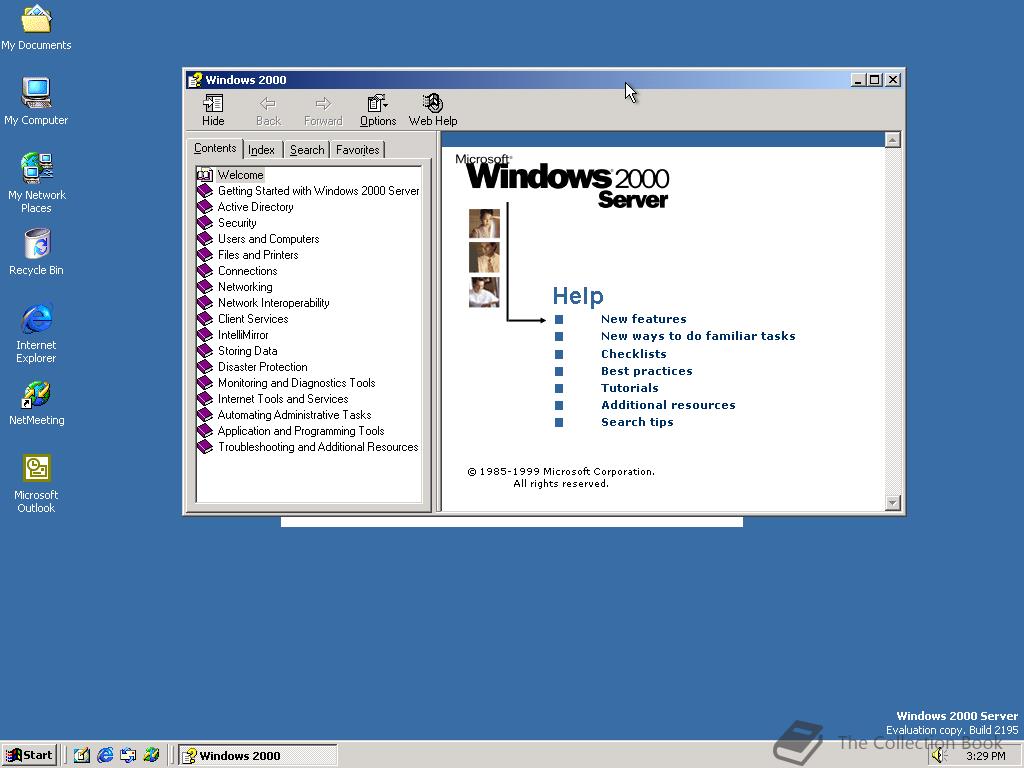Select Troubleshooting and Additional Resources topic text
Screen dimensions: 1024x768
(318, 447)
